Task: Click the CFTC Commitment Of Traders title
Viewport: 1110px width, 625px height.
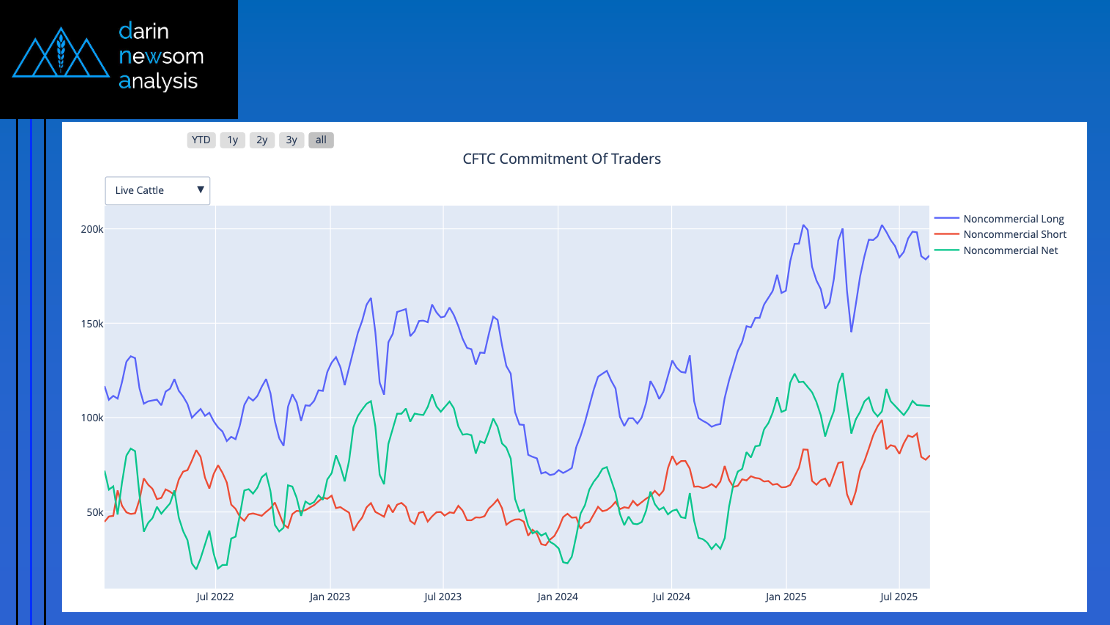Action: [x=561, y=159]
